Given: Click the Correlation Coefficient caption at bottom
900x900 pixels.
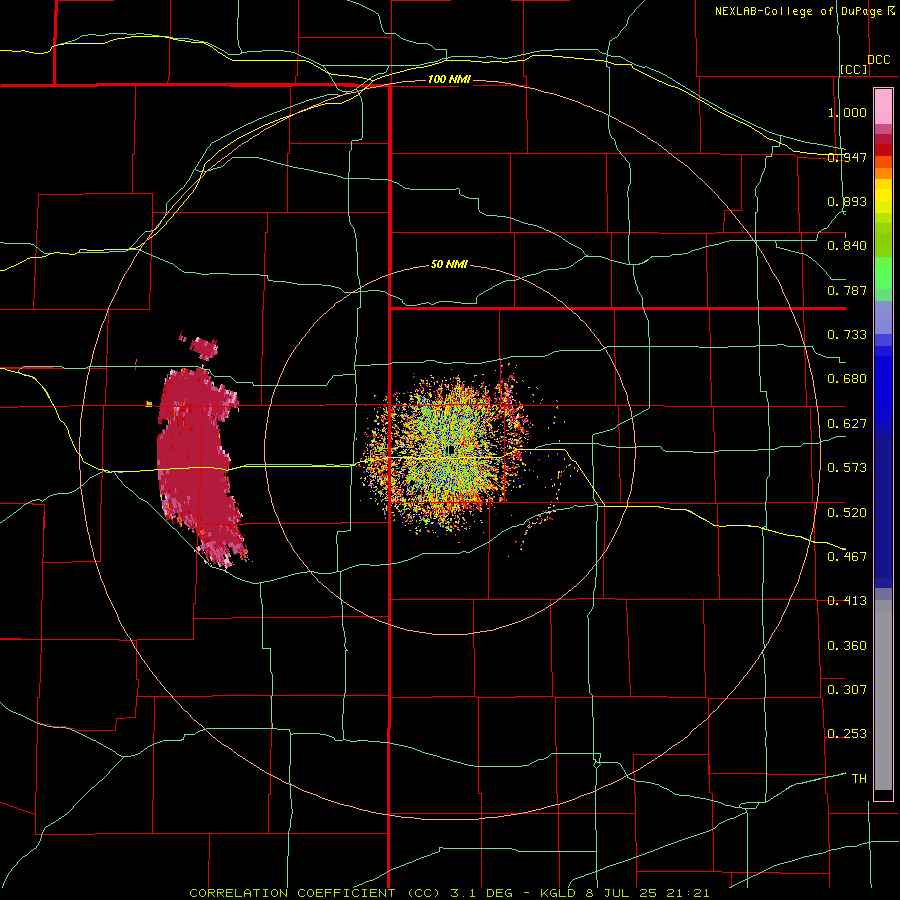Looking at the screenshot, I should click(449, 893).
